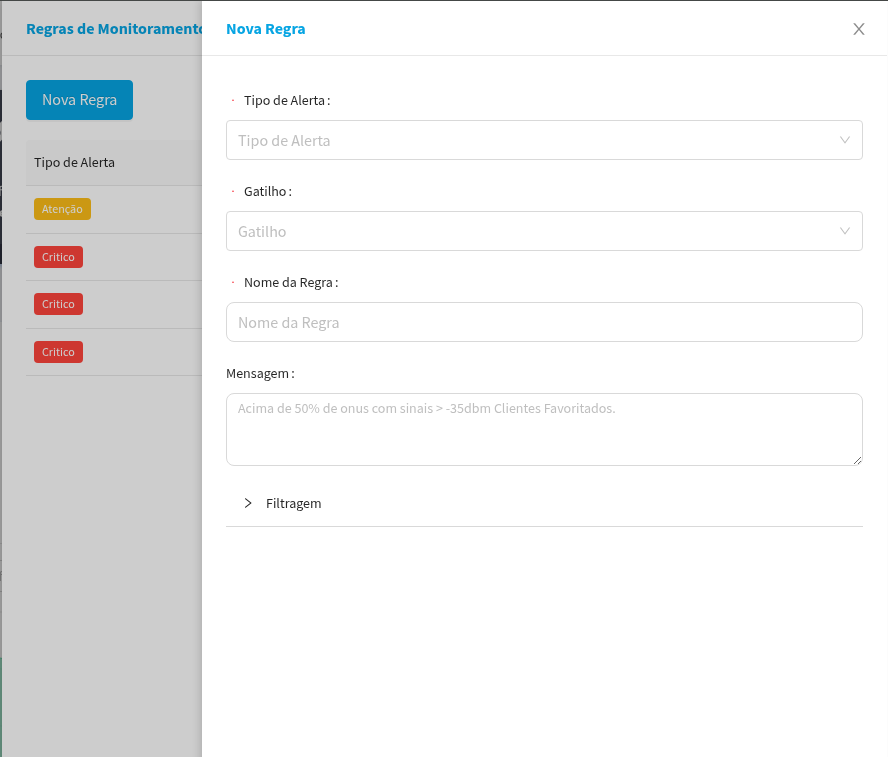Click the Nome da Regra field label
Image resolution: width=888 pixels, height=757 pixels.
click(291, 283)
